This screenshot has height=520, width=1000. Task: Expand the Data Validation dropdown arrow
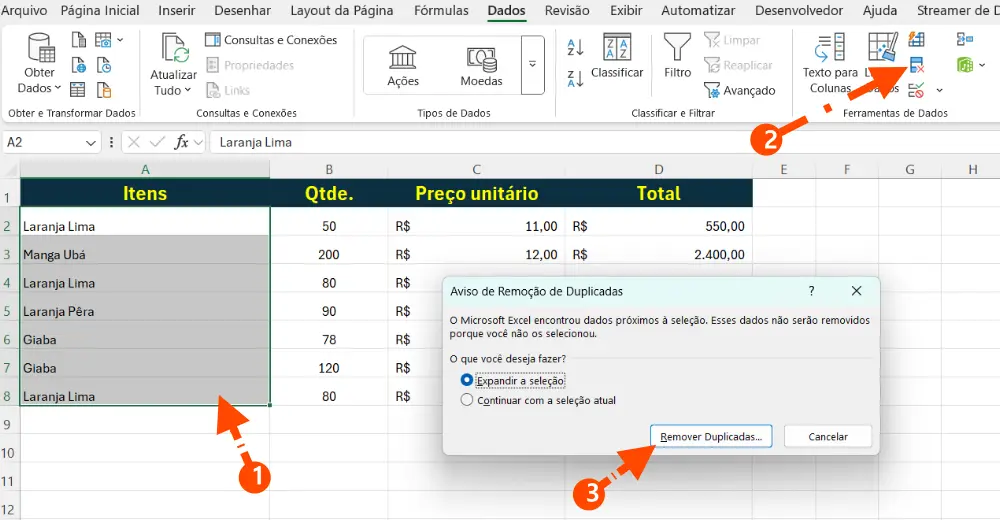click(x=939, y=91)
